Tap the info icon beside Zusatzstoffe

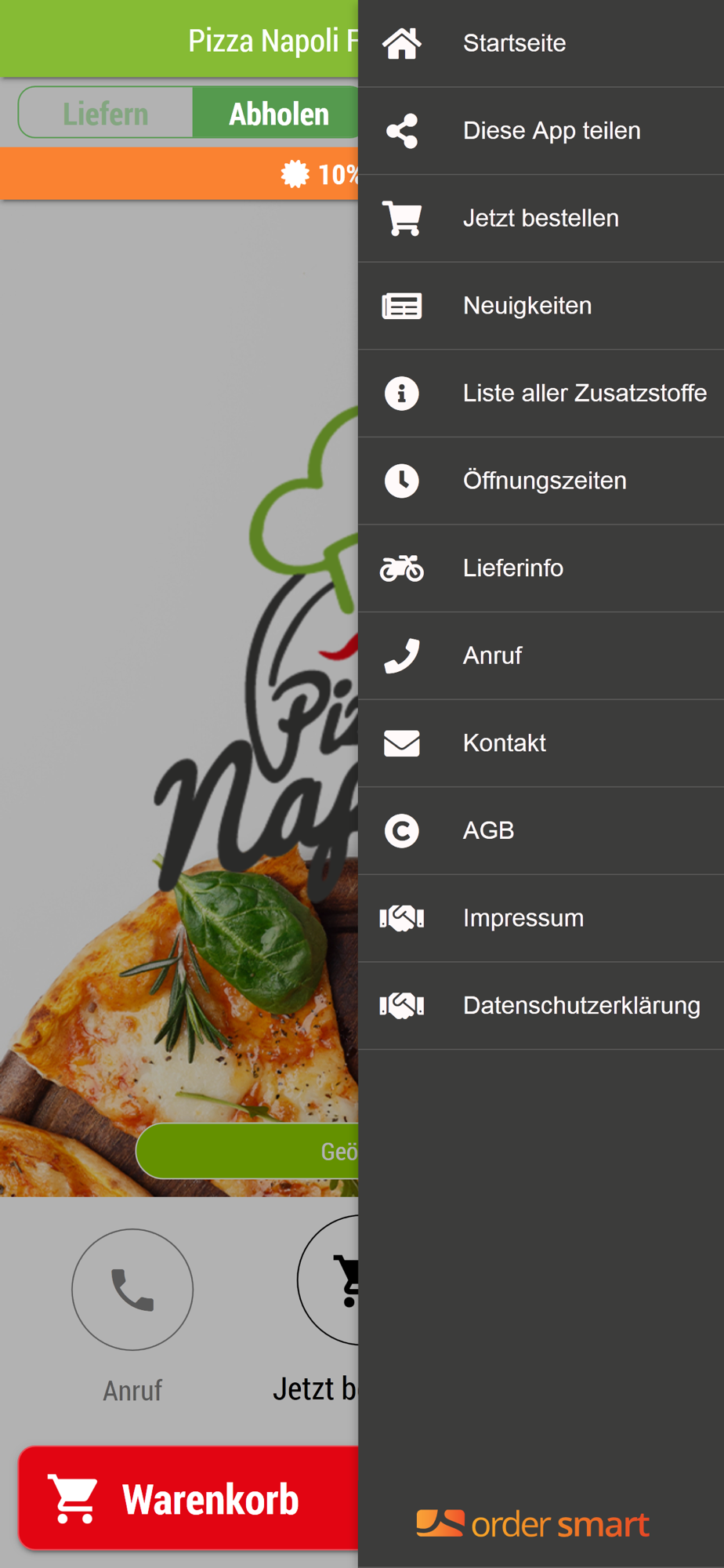point(402,394)
